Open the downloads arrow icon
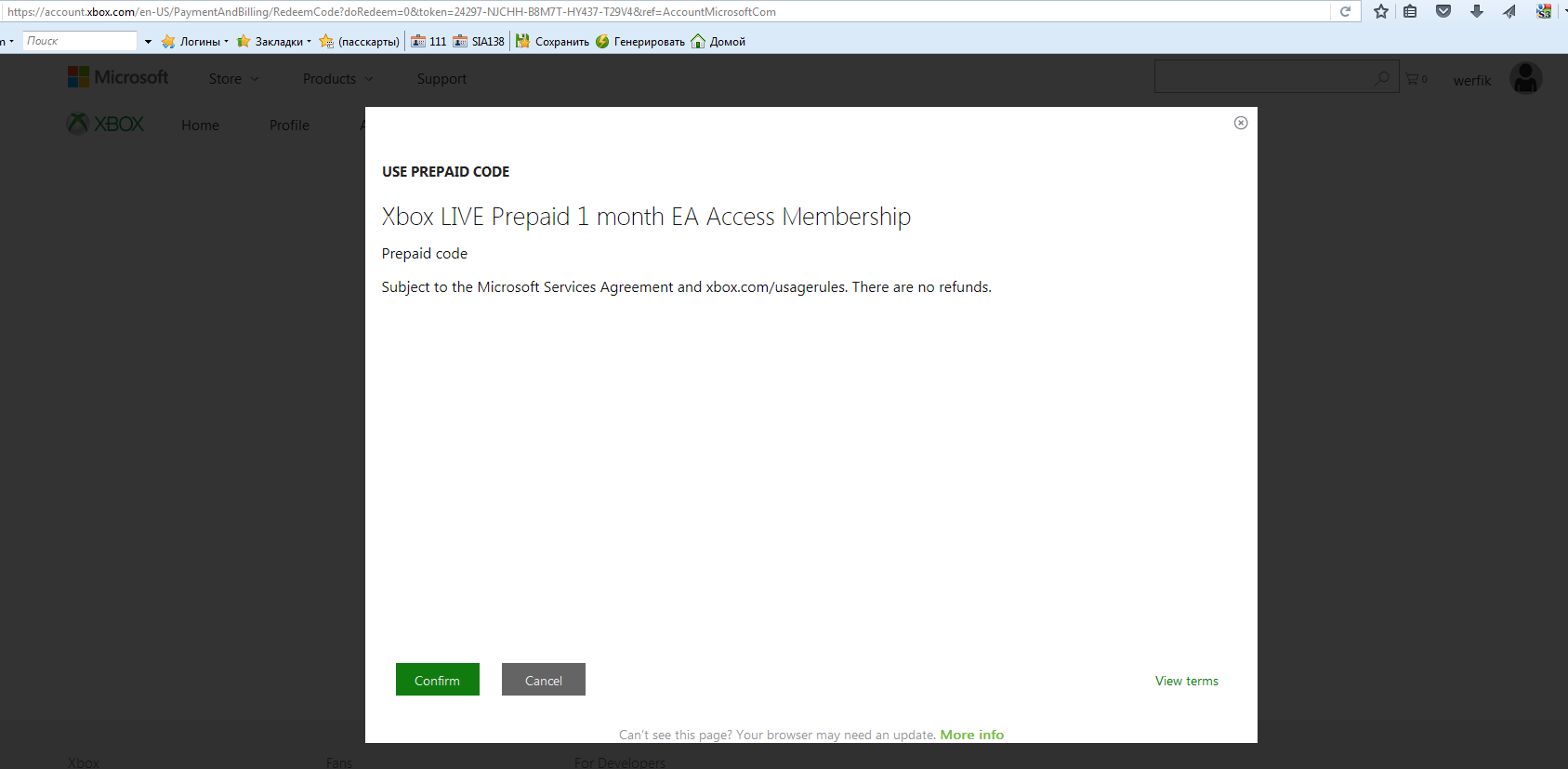 1477,11
